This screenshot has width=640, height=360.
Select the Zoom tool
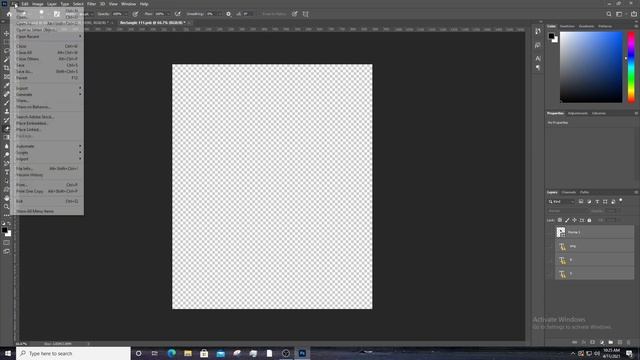(x=6, y=207)
